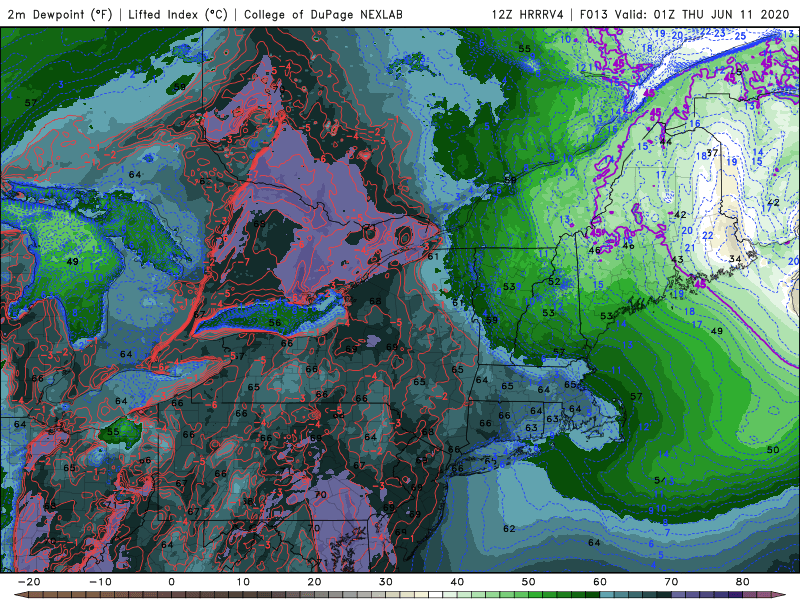
Task: Click the "80" color scale label
Action: (x=743, y=582)
